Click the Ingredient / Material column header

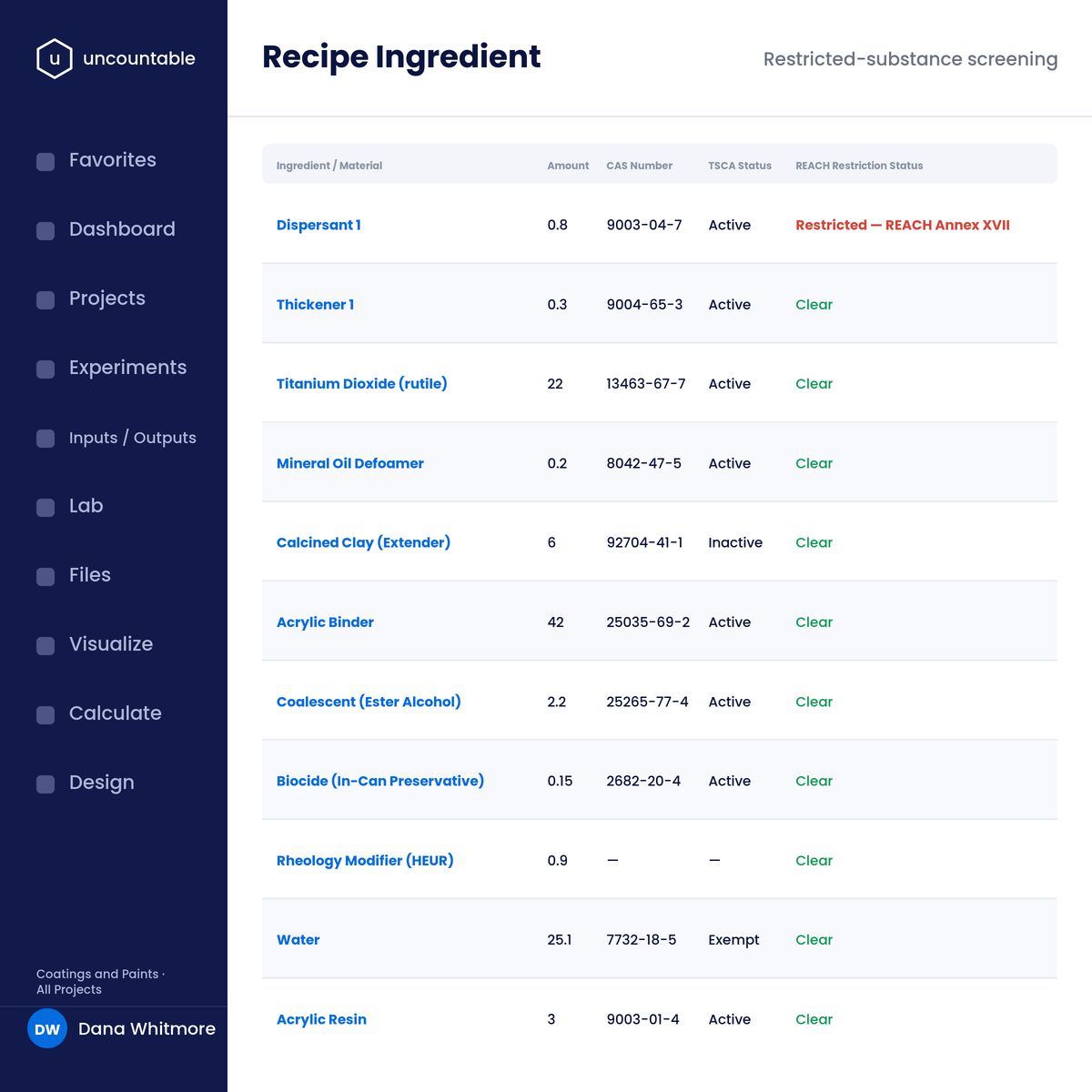329,166
